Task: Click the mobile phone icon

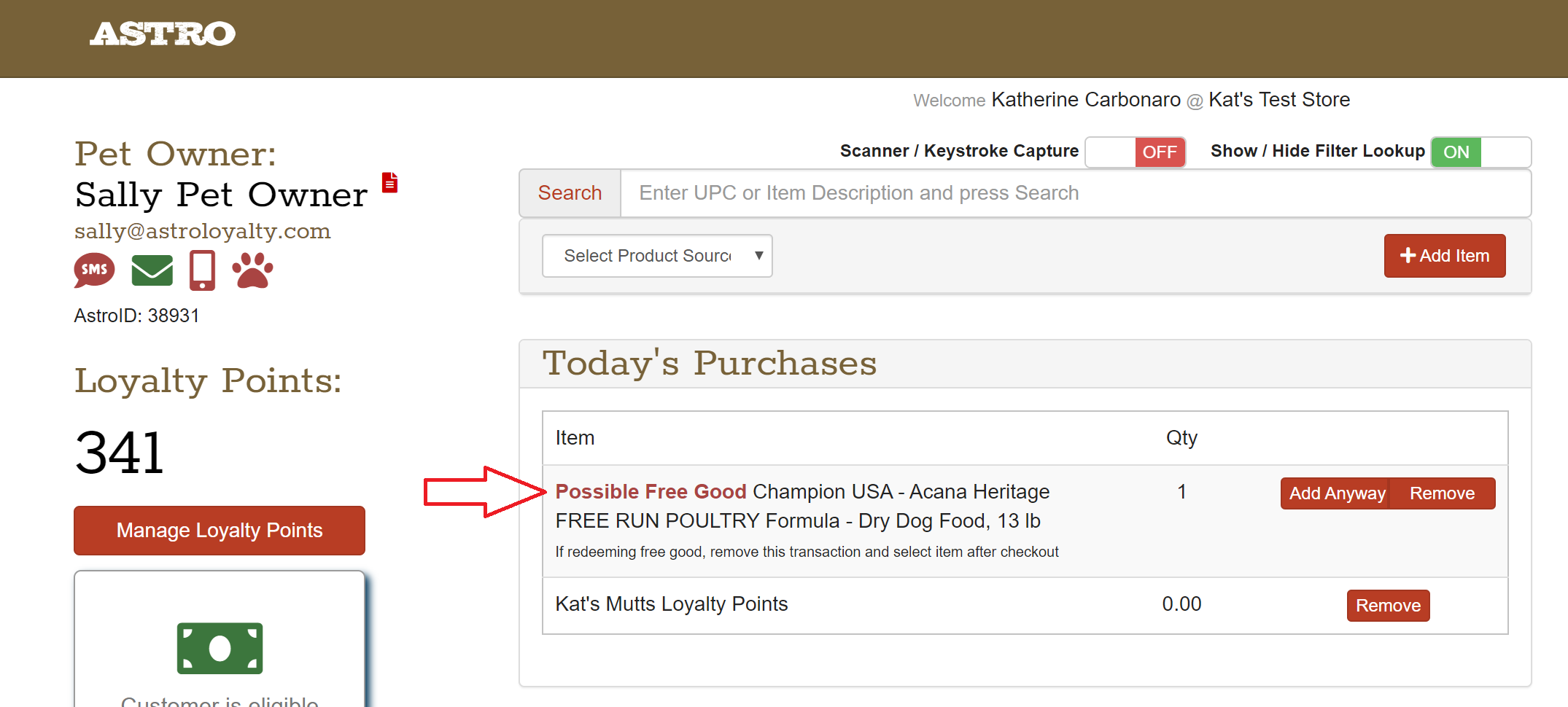Action: (202, 270)
